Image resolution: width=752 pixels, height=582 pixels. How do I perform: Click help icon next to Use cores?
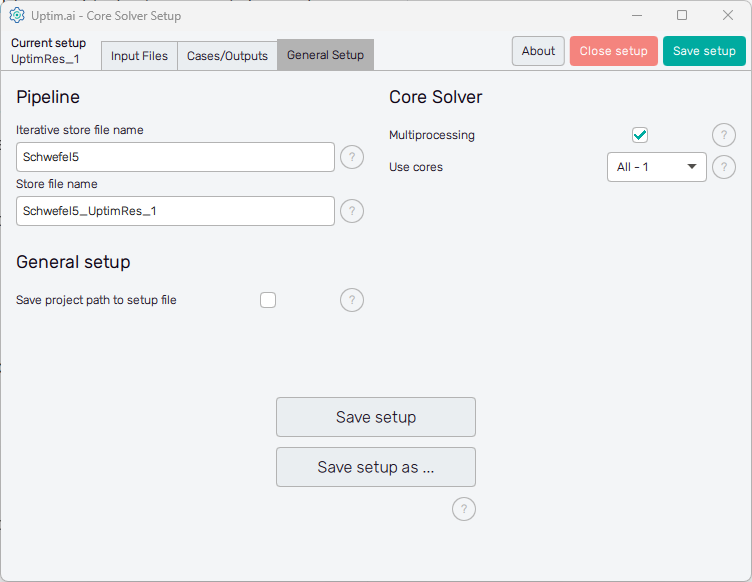[724, 167]
